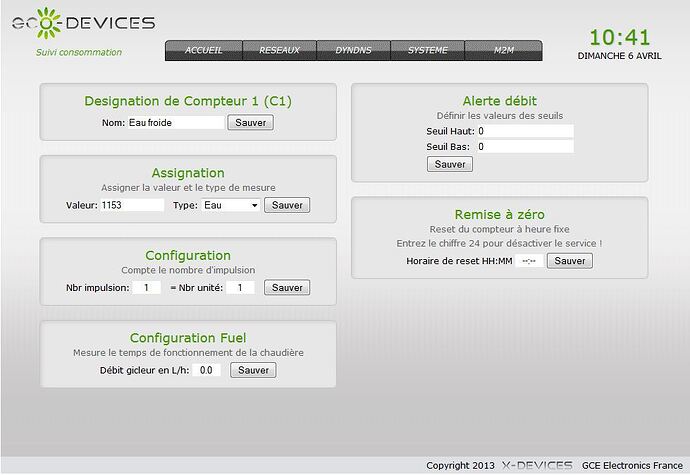Image resolution: width=690 pixels, height=475 pixels.
Task: Go to the SYSTEME tab
Action: [x=429, y=50]
